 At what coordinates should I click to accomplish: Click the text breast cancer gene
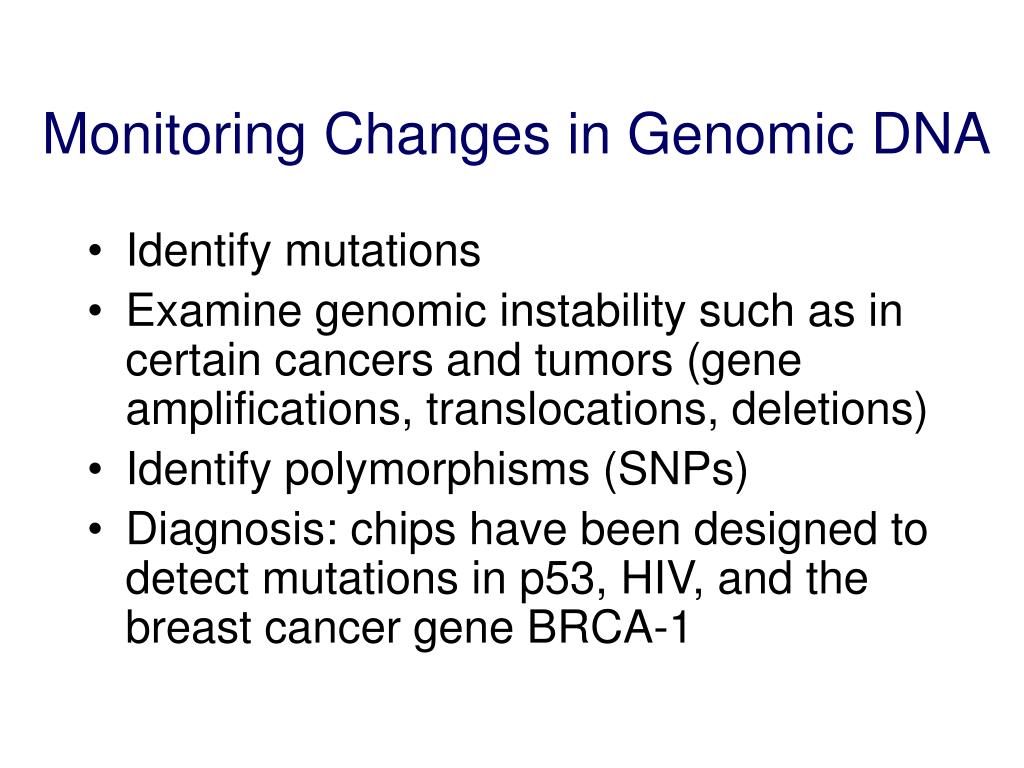click(x=319, y=630)
